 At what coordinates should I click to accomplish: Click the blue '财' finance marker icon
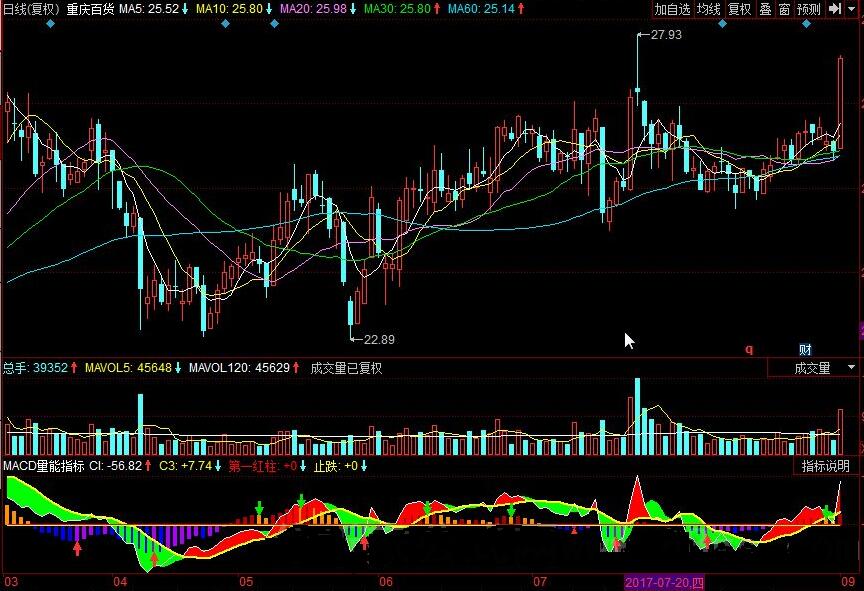[x=804, y=349]
